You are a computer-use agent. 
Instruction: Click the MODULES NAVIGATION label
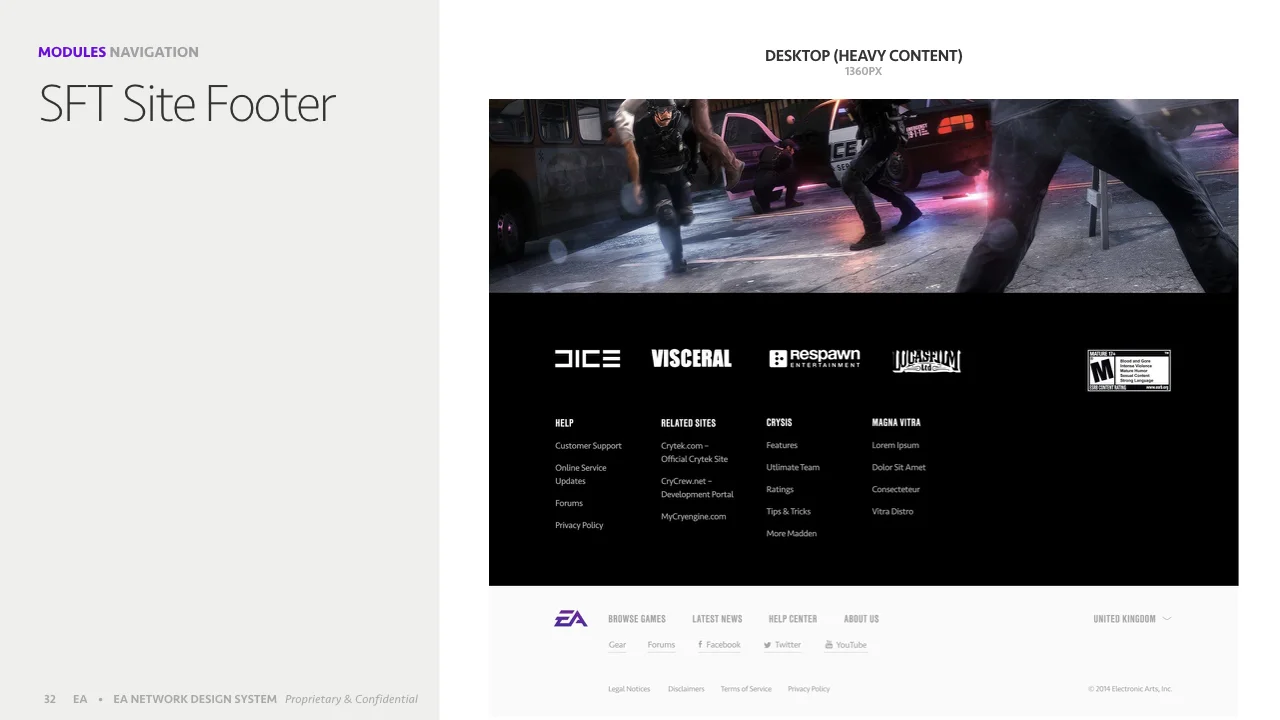click(x=118, y=52)
